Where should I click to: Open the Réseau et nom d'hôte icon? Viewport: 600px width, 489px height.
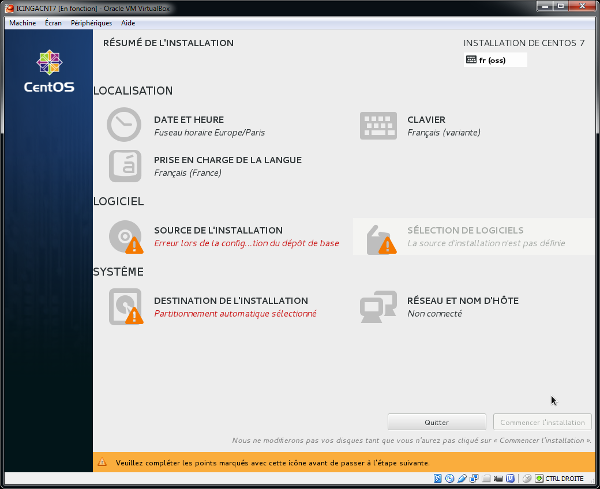pyautogui.click(x=378, y=306)
